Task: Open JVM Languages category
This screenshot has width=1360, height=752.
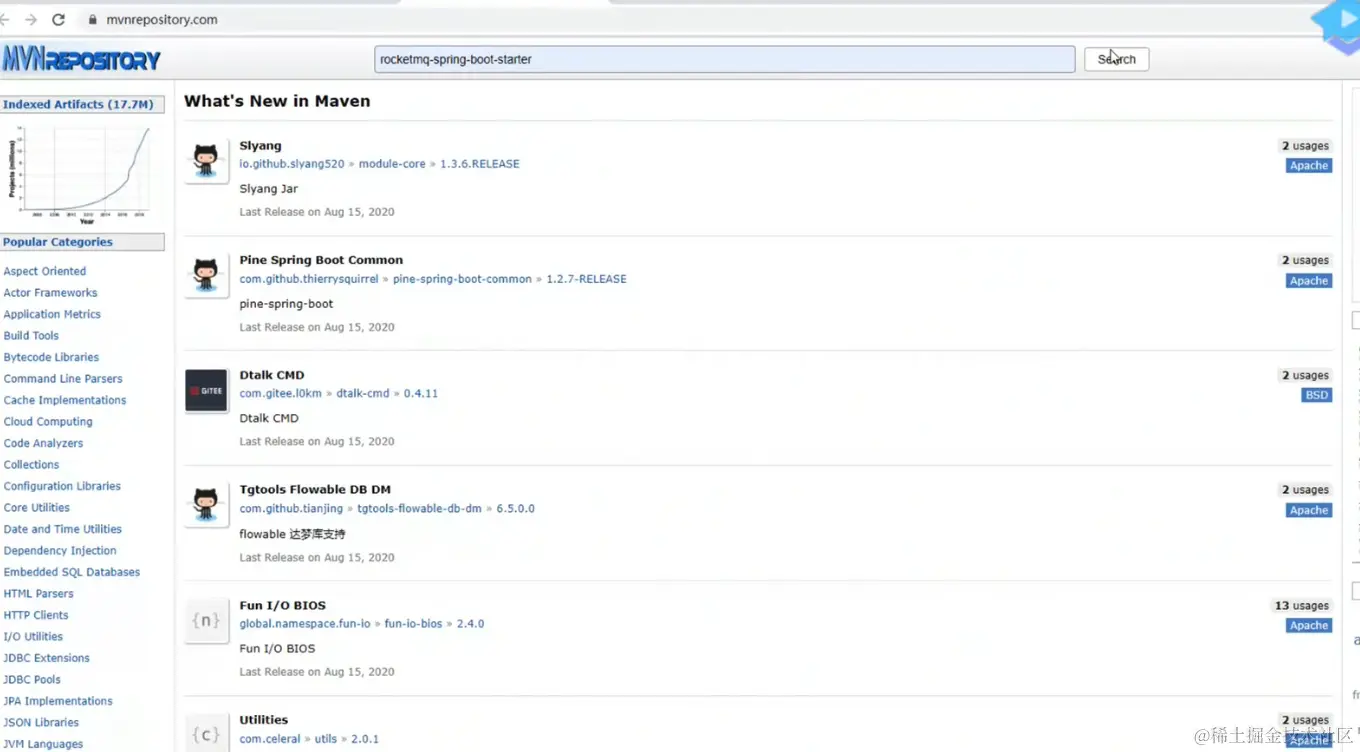Action: pos(43,744)
